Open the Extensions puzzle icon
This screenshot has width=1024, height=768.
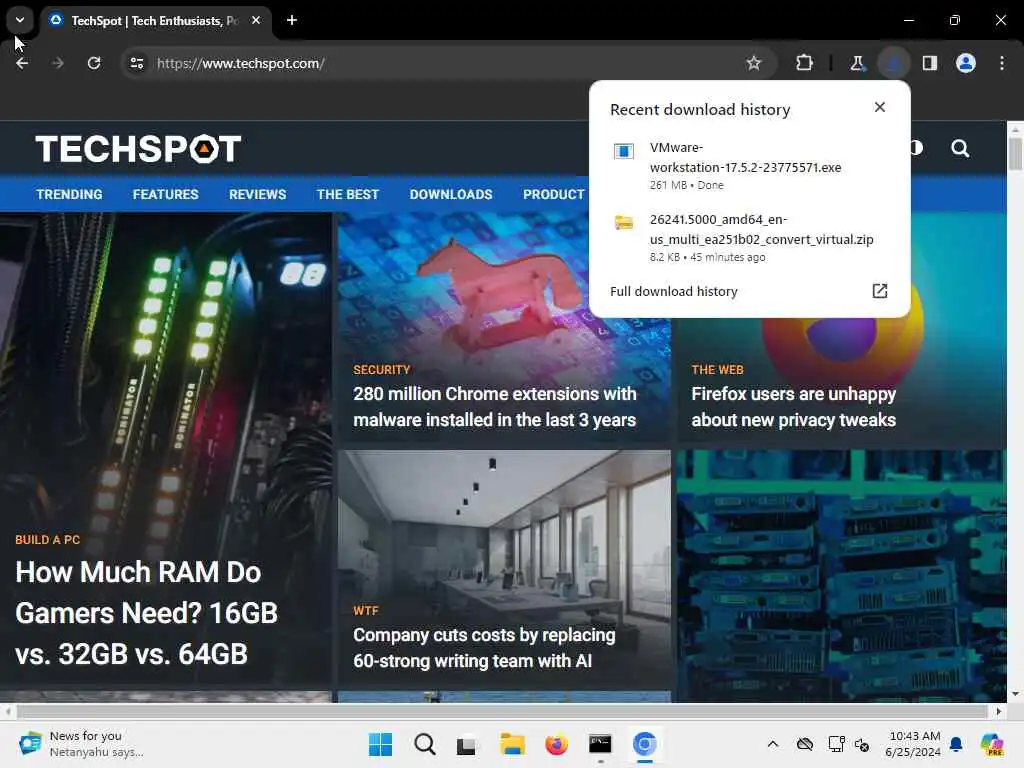tap(805, 63)
